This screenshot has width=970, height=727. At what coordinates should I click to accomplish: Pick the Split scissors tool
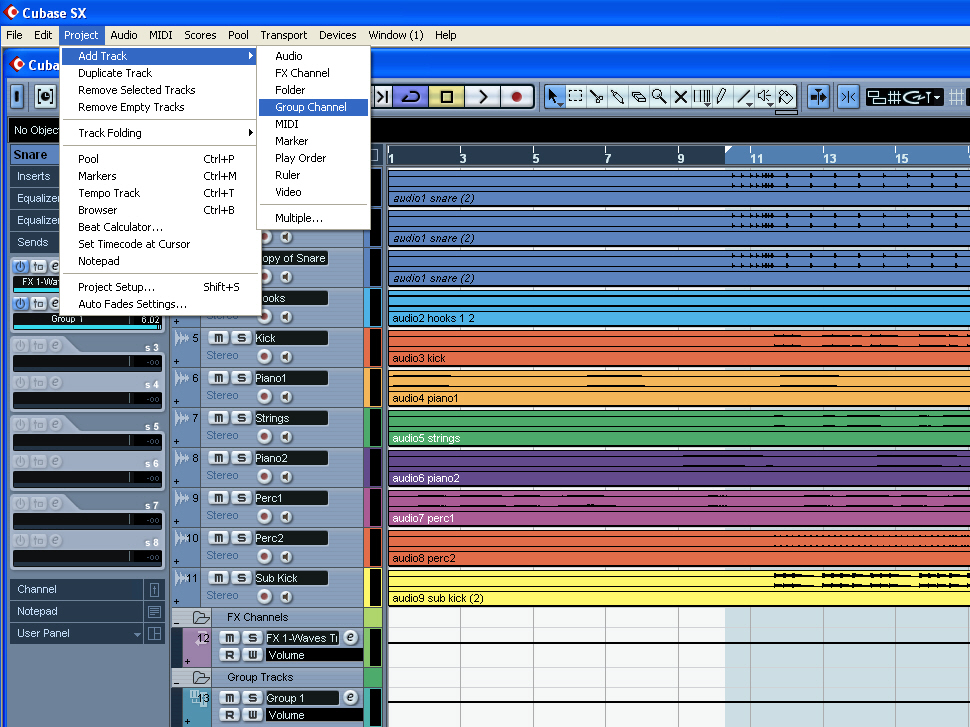click(596, 97)
